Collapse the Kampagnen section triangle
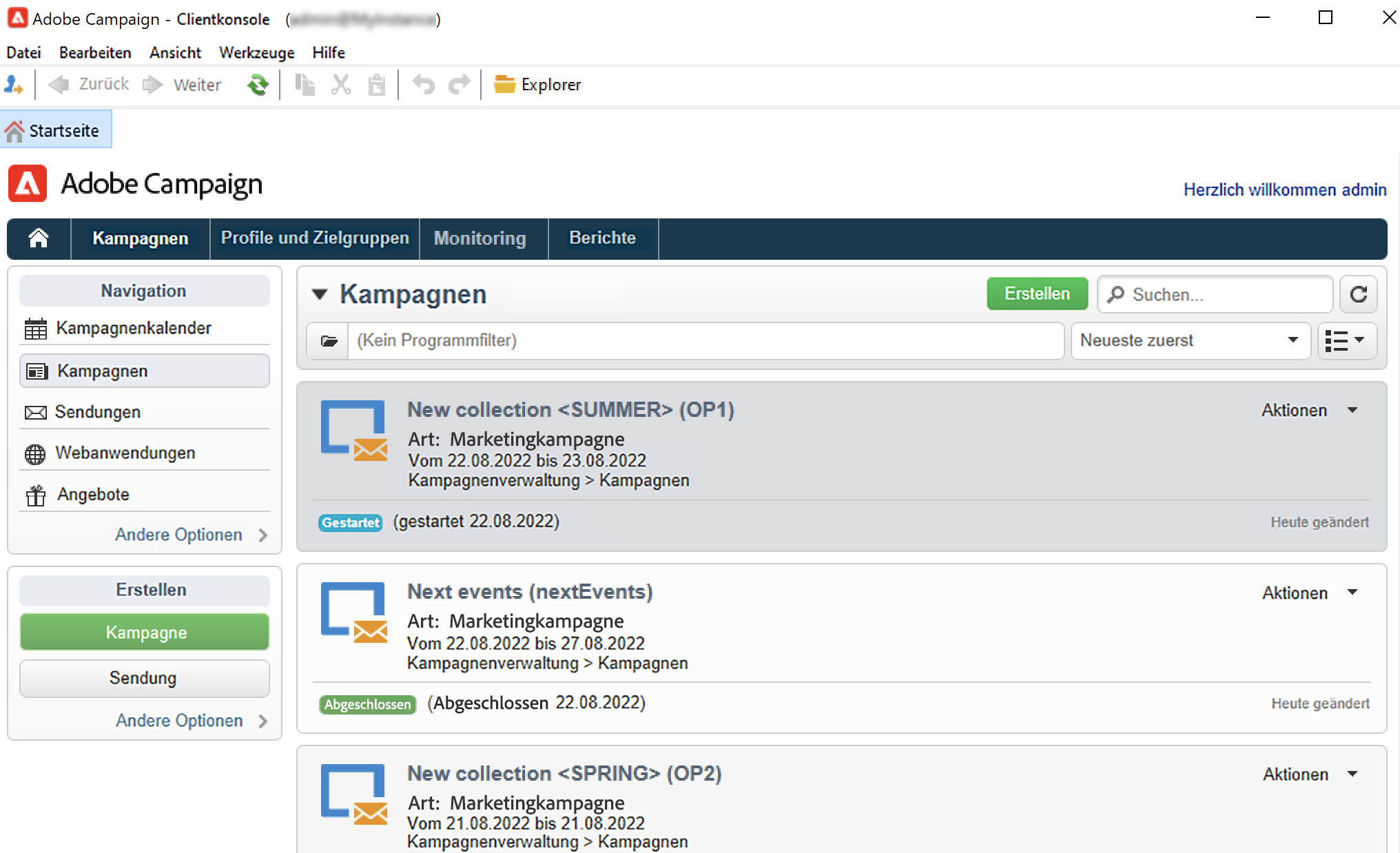 click(x=320, y=294)
